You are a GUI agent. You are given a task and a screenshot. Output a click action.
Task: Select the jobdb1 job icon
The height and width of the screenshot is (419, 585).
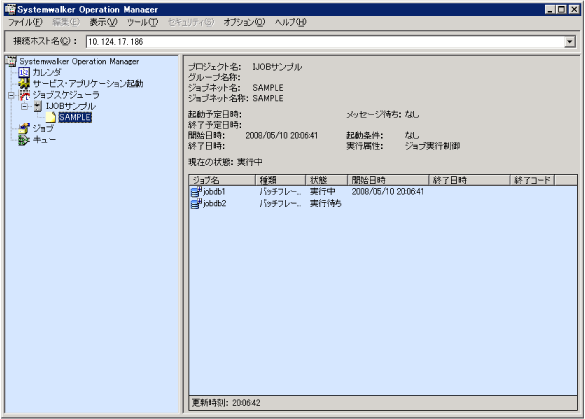pyautogui.click(x=196, y=192)
